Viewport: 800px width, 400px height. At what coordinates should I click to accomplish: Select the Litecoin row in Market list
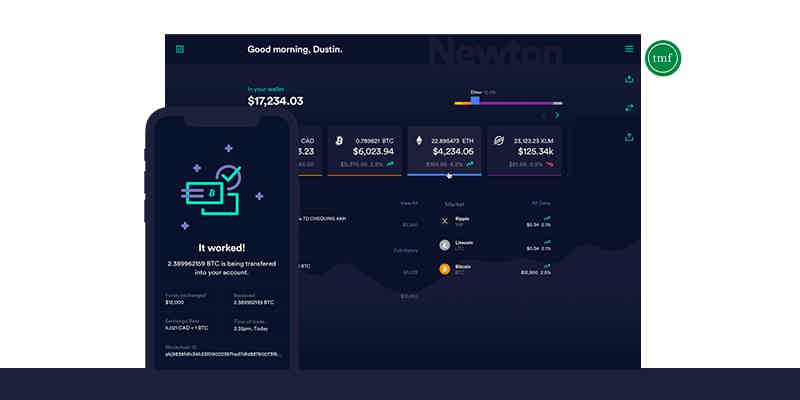pos(495,245)
